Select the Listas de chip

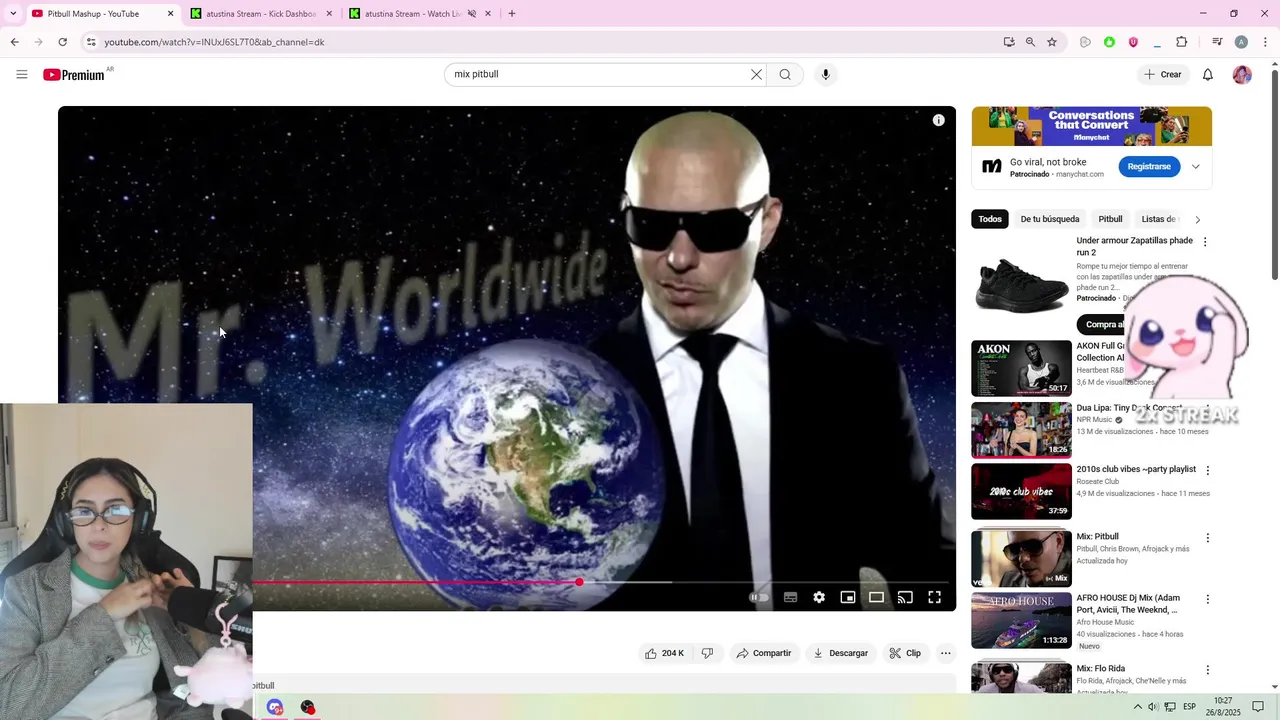coord(1160,219)
